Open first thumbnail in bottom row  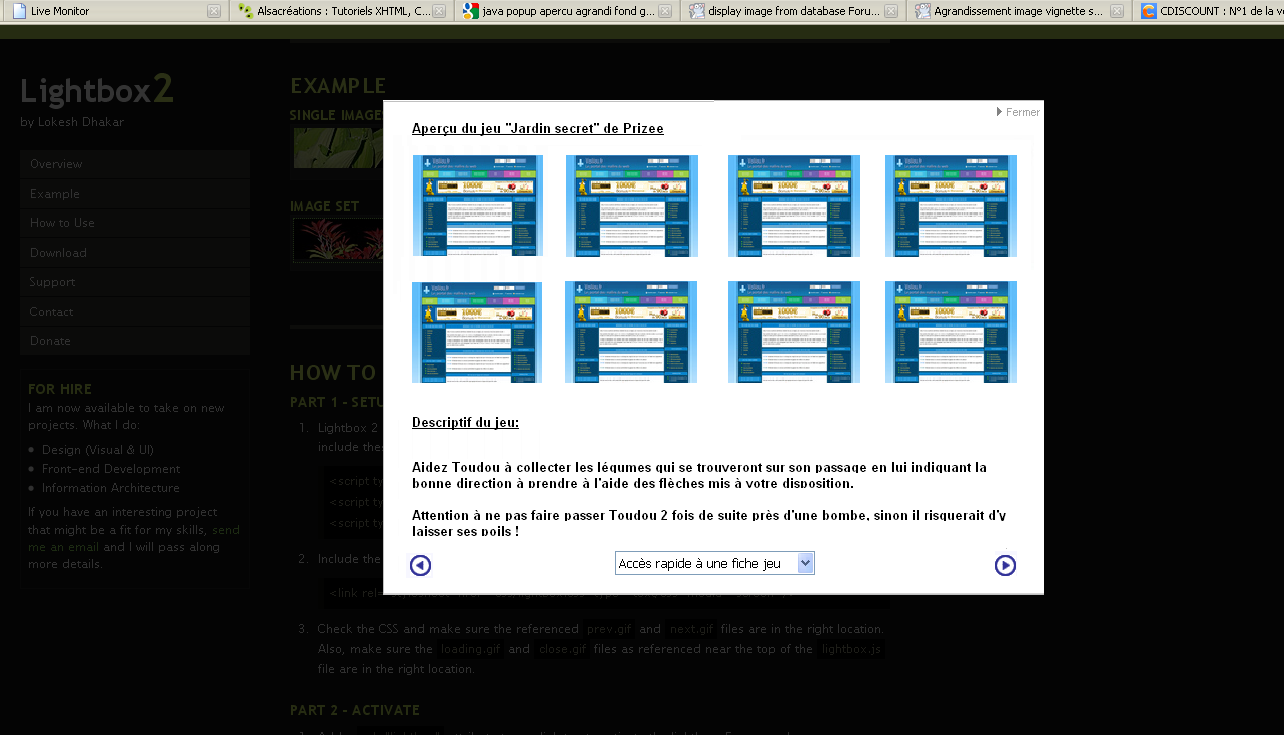point(477,332)
